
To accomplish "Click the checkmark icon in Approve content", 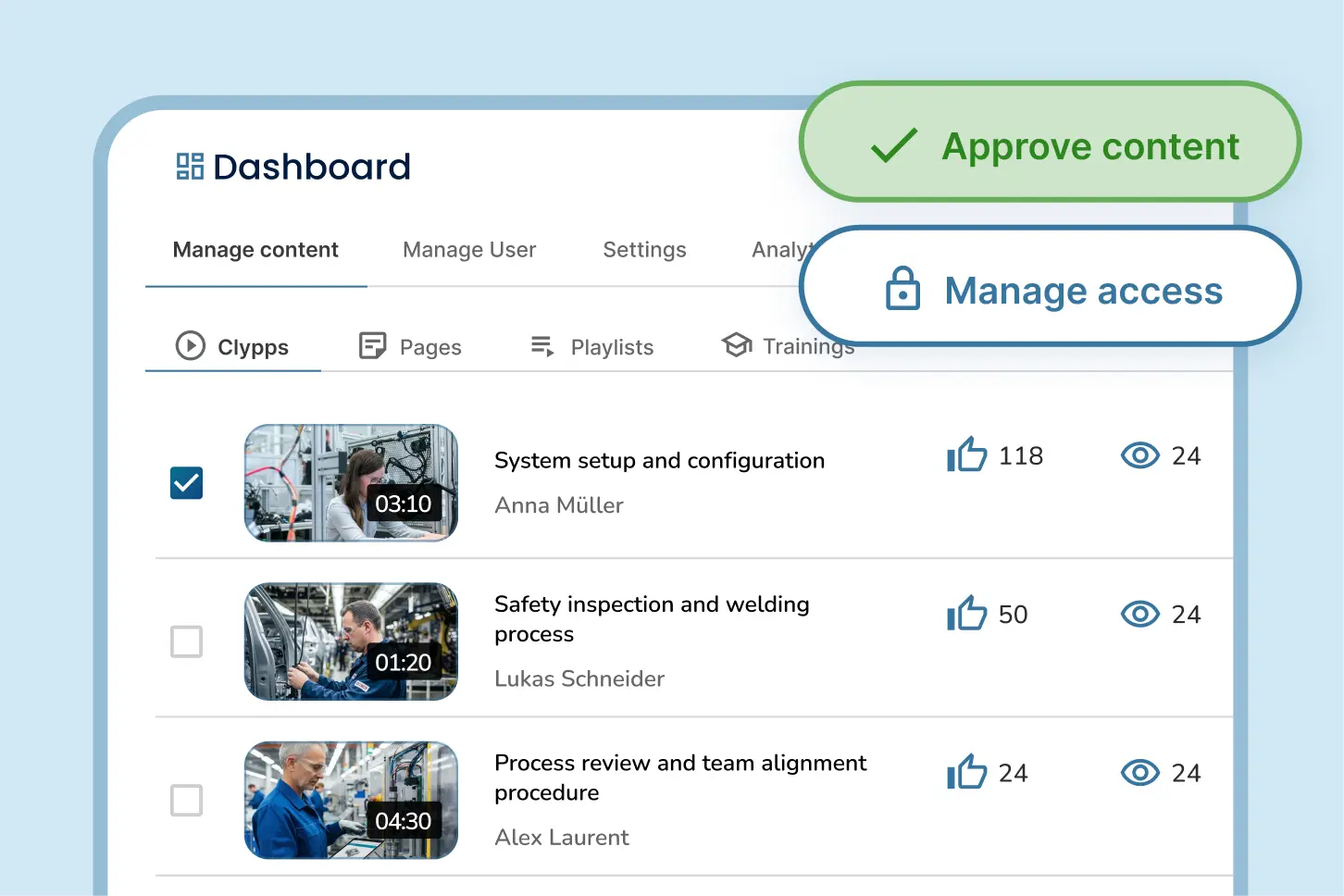I will [x=894, y=145].
